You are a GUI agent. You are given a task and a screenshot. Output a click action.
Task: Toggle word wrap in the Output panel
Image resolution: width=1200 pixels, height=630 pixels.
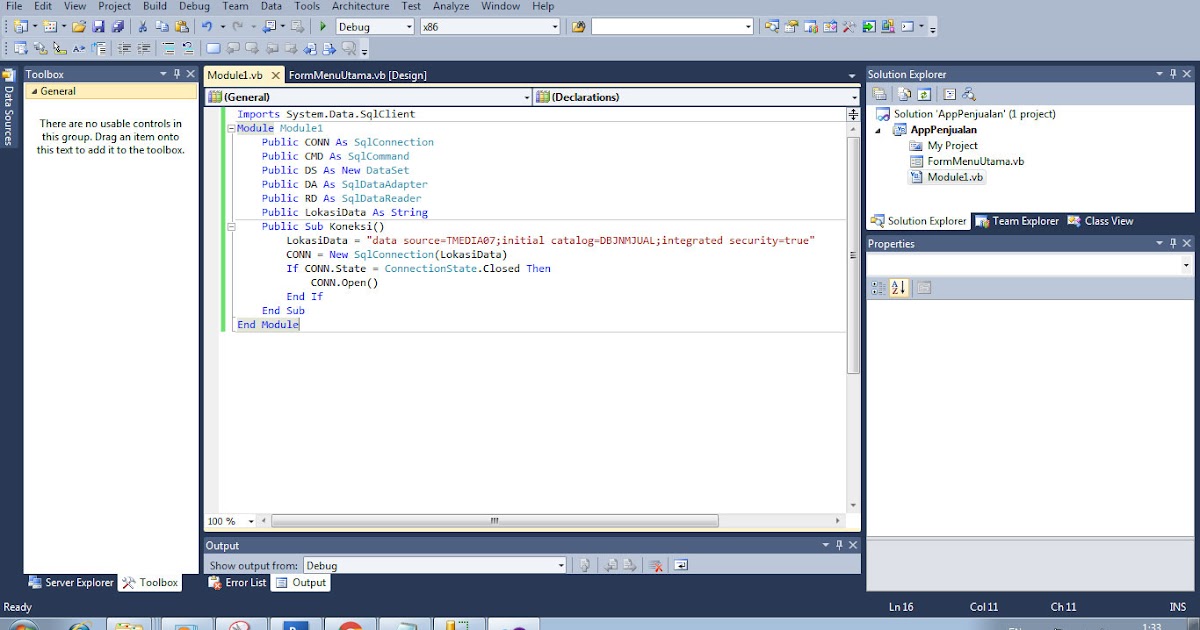pyautogui.click(x=681, y=565)
